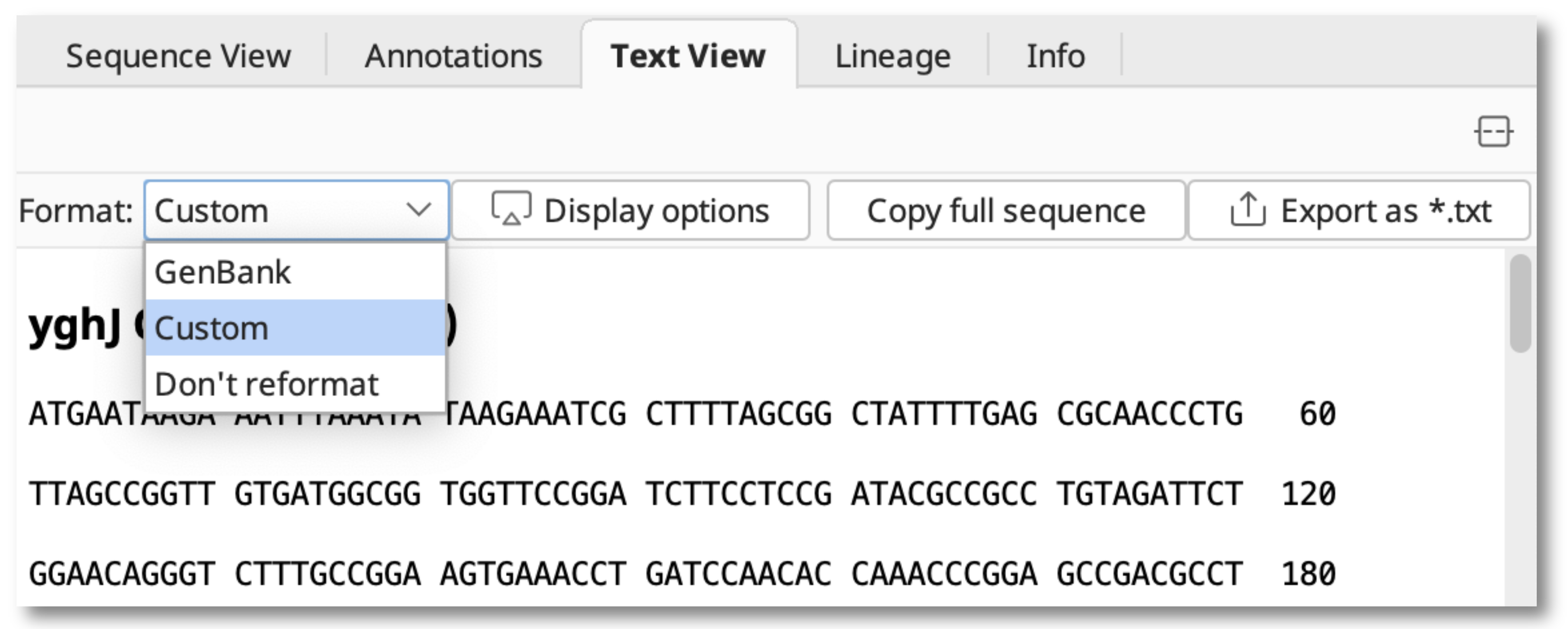Screen dimensions: 1568x629
Task: Open the Annotations tab
Action: tap(454, 57)
